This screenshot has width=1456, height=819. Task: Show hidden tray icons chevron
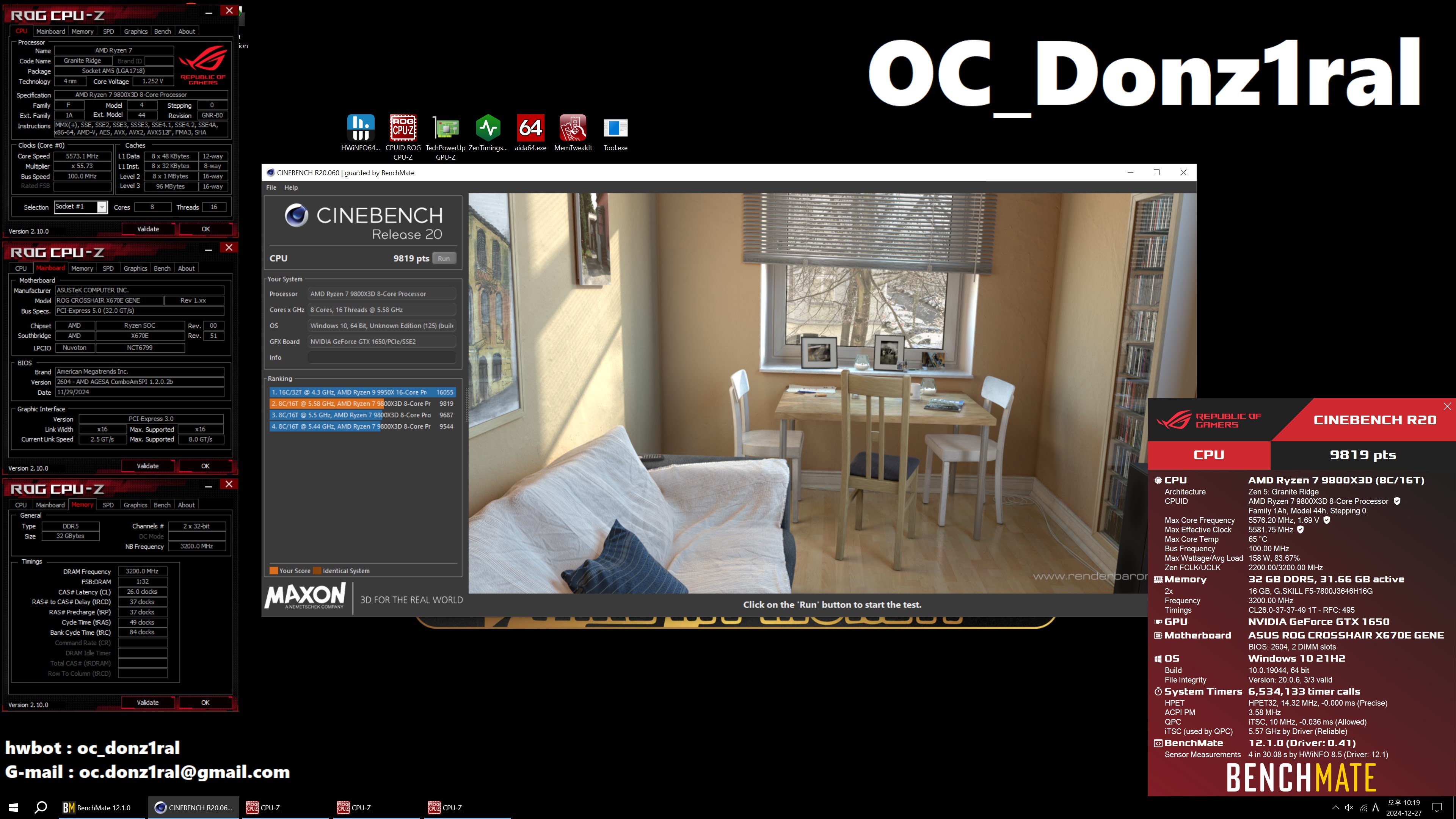click(1335, 808)
